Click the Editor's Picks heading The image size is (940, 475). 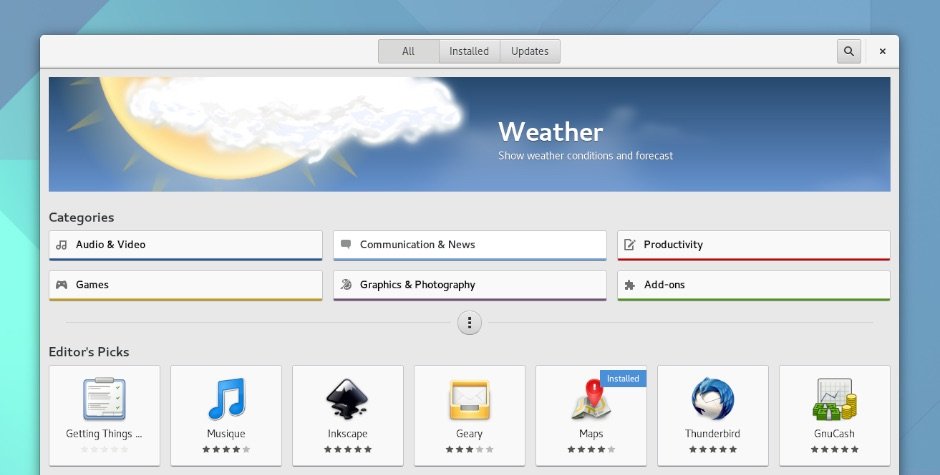coord(89,352)
